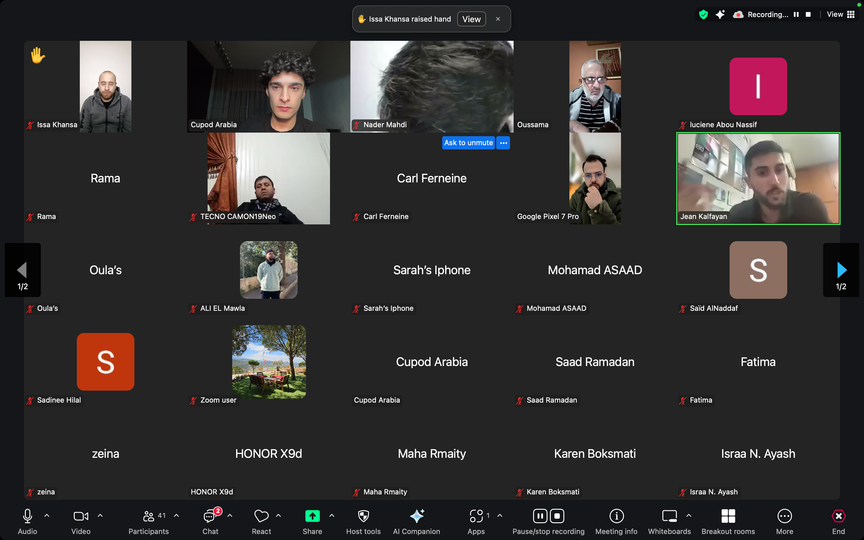Click Ask to unmute on Nader Mahdi
Image resolution: width=864 pixels, height=540 pixels.
coord(468,143)
